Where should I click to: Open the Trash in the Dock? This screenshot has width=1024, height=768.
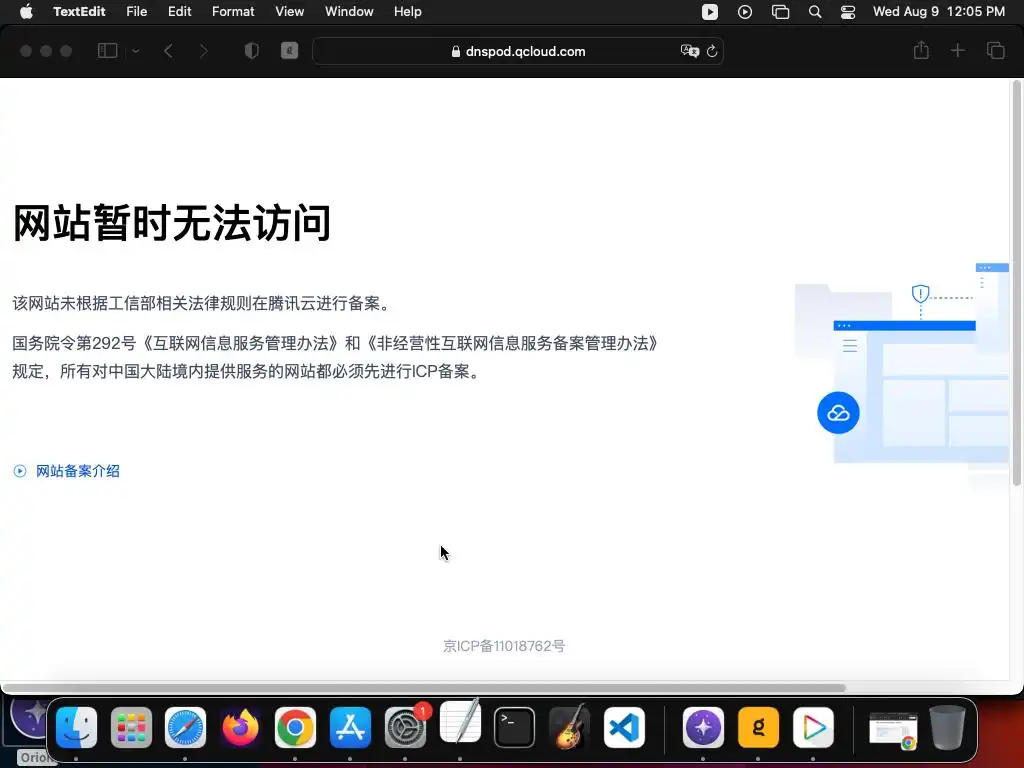click(948, 728)
